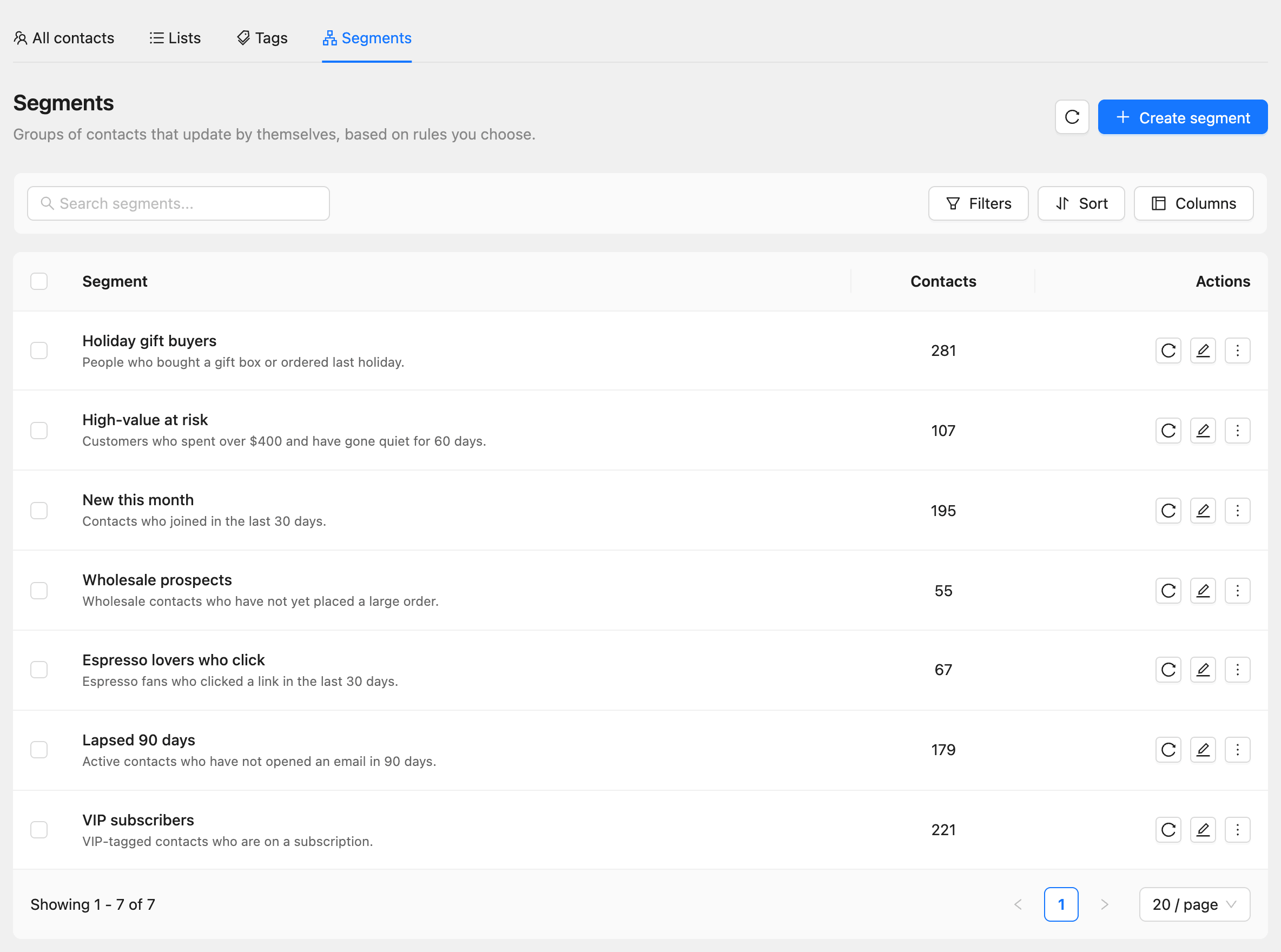
Task: Open more options for High-value at risk
Action: [x=1237, y=431]
